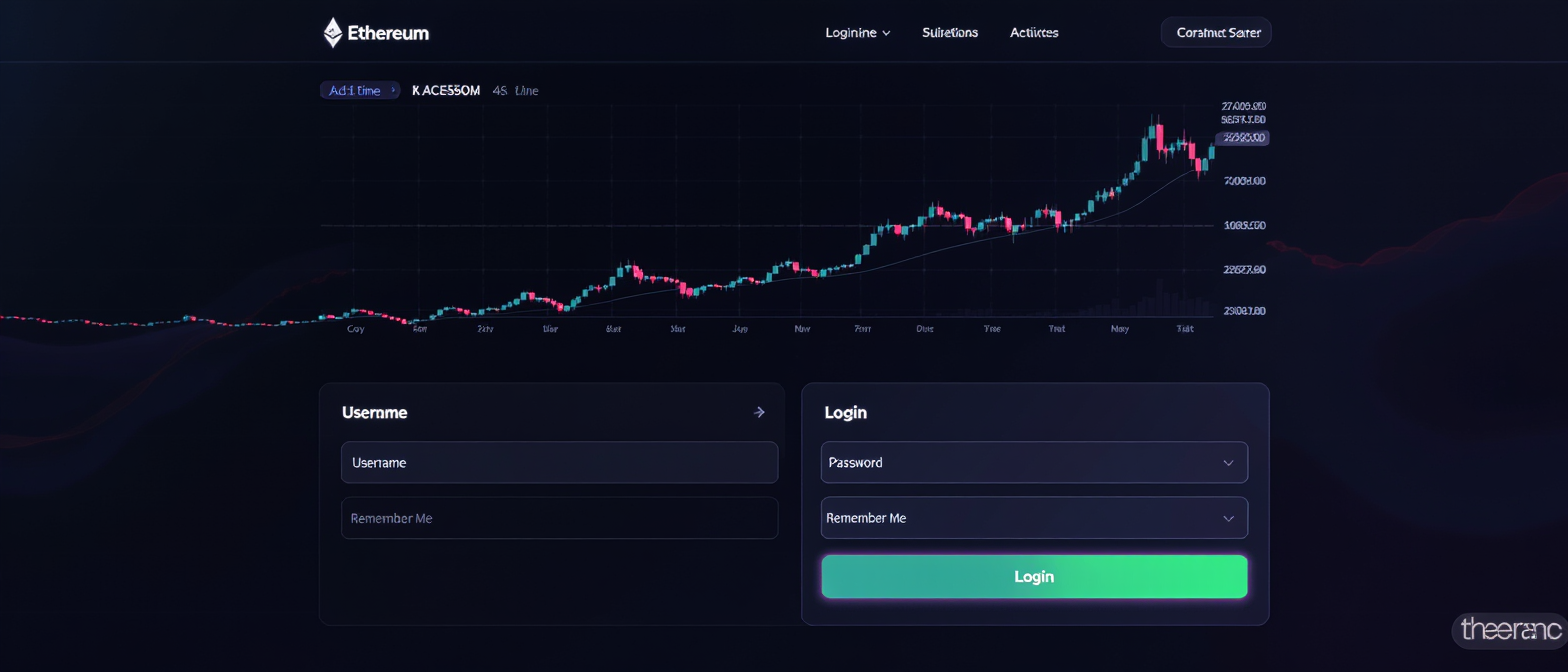Viewport: 1568px width, 672px height.
Task: Select the KACESSOM chart tab
Action: point(446,90)
